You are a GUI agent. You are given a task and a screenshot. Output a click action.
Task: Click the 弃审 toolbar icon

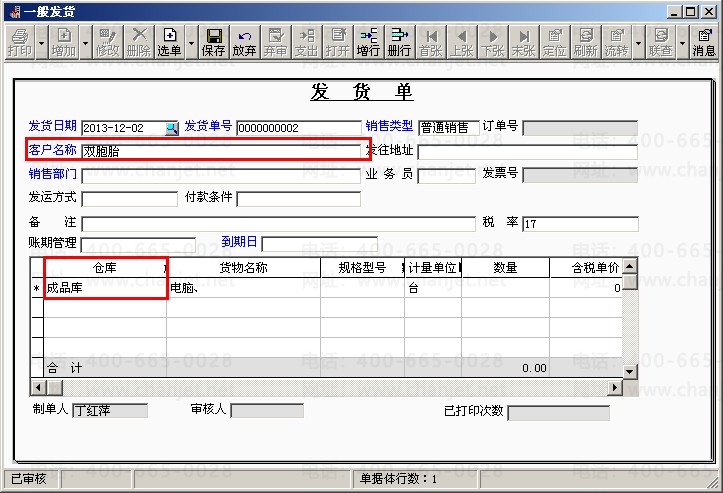coord(276,42)
